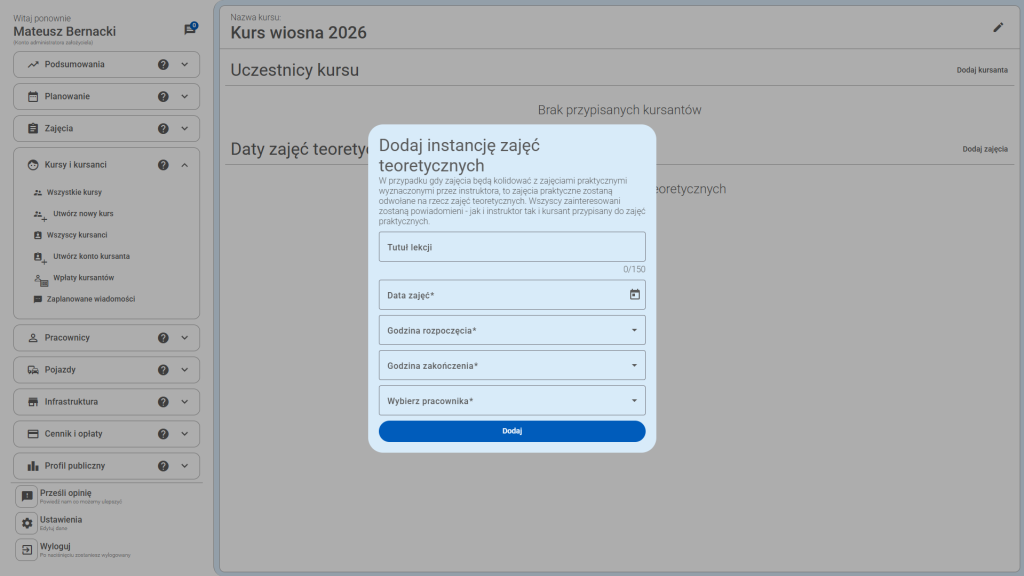This screenshot has width=1024, height=576.
Task: Click the Dodaj kursanta link
Action: 981,71
